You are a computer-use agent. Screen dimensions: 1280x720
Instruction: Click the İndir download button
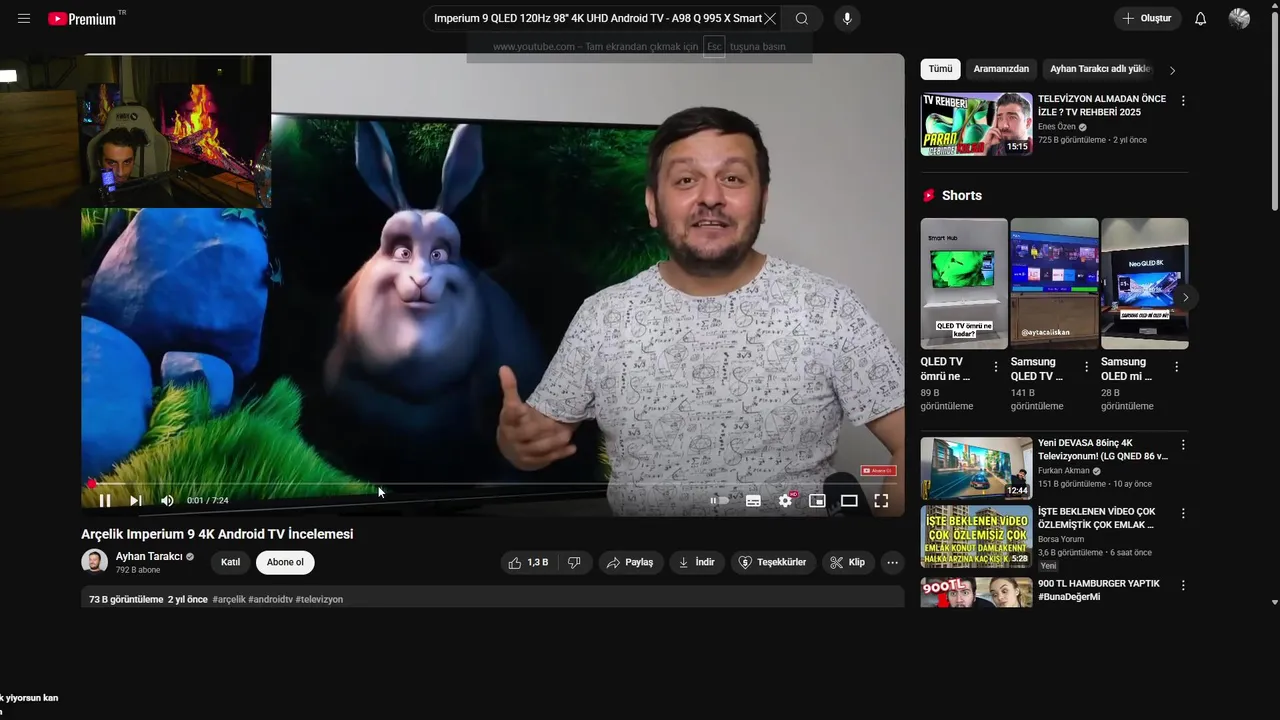coord(697,562)
